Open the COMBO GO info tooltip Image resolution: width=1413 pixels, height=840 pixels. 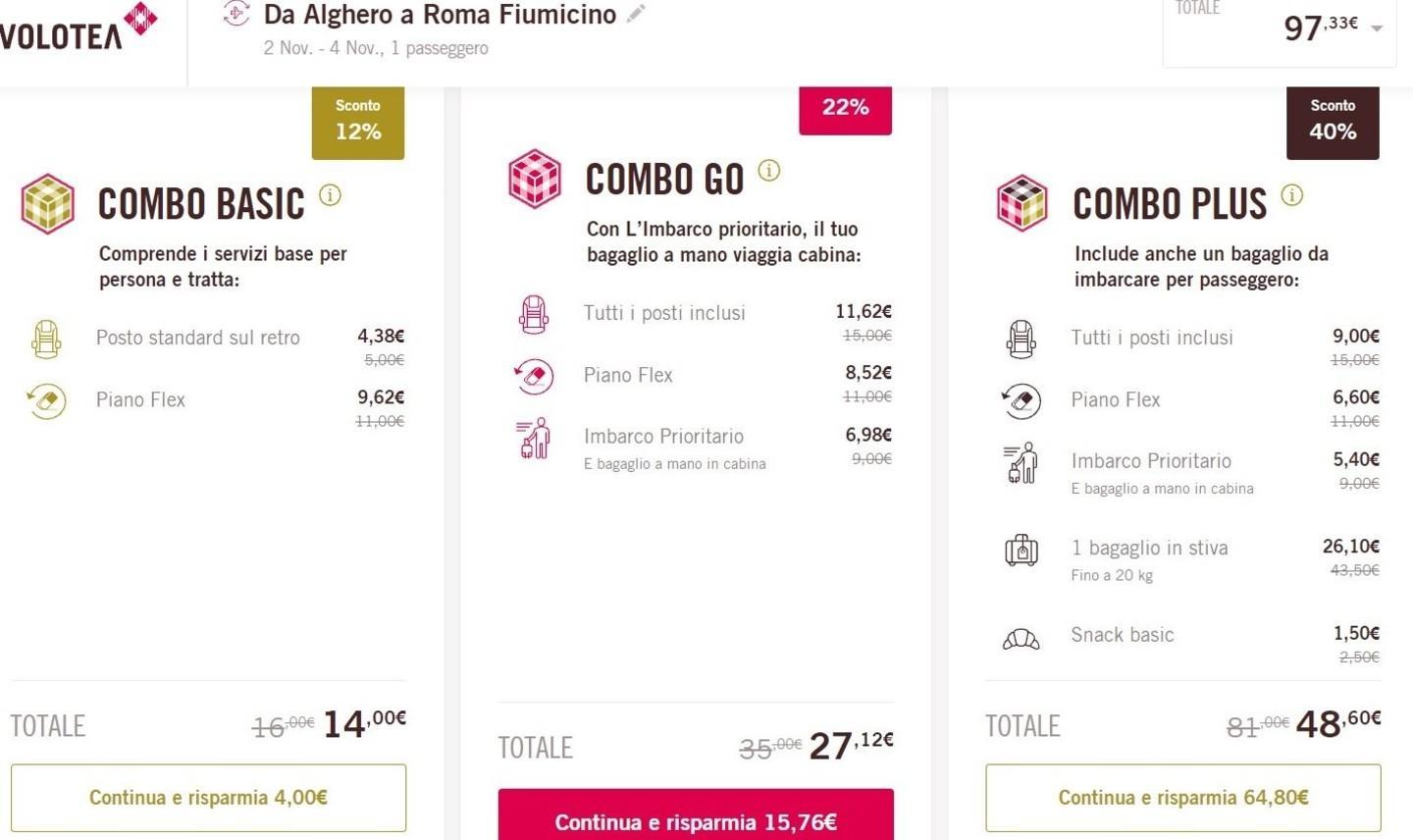768,170
